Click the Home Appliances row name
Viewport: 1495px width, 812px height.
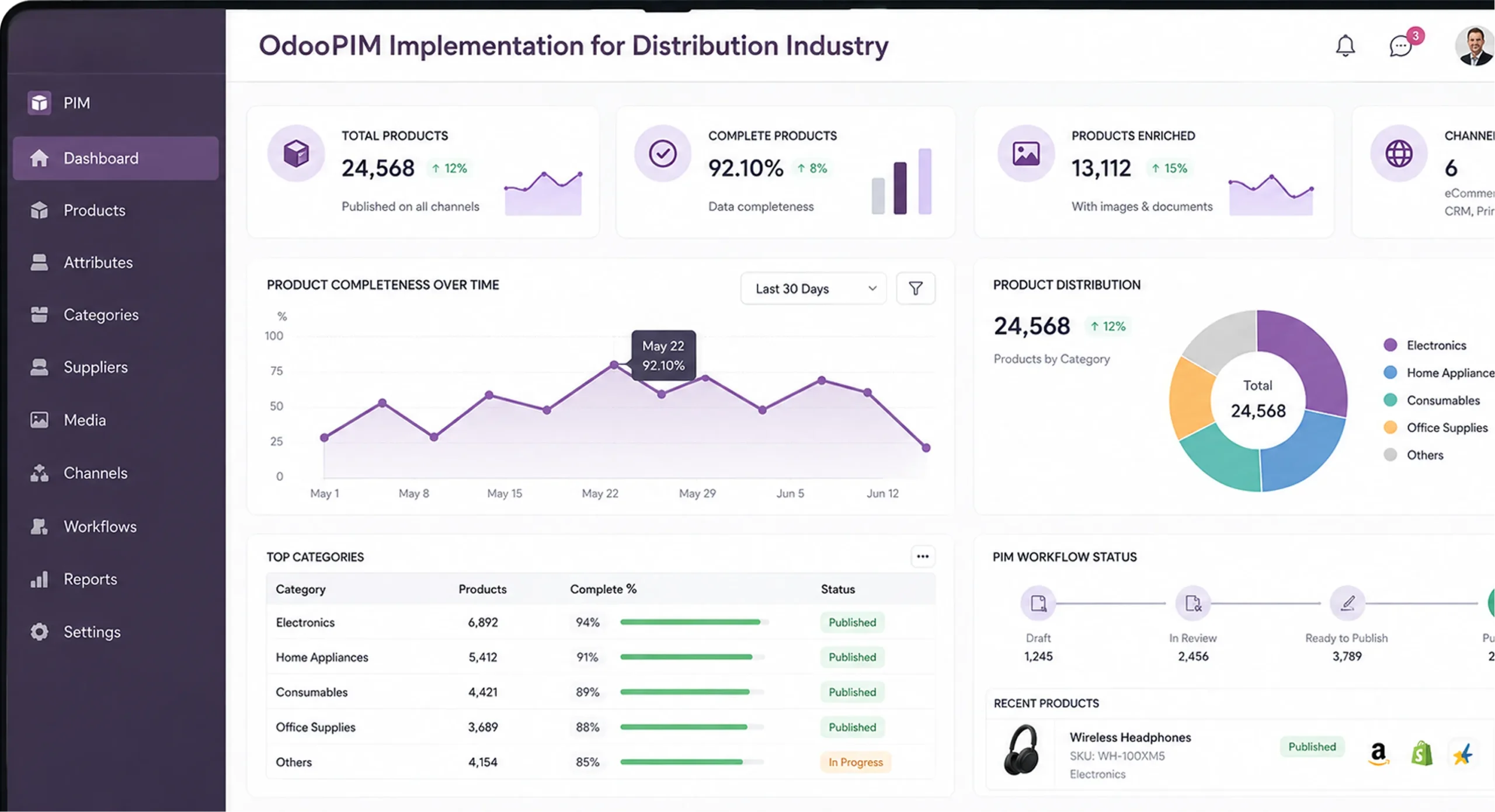tap(322, 657)
